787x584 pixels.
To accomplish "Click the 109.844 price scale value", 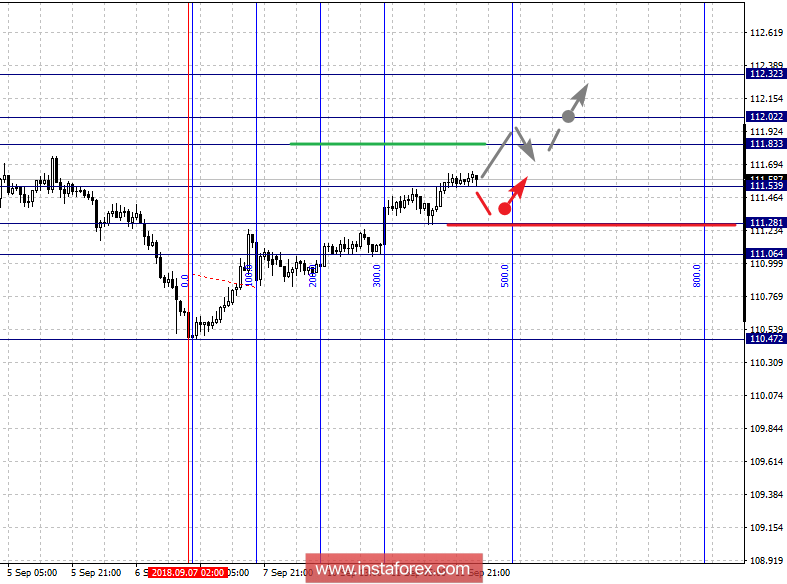I will [x=766, y=428].
